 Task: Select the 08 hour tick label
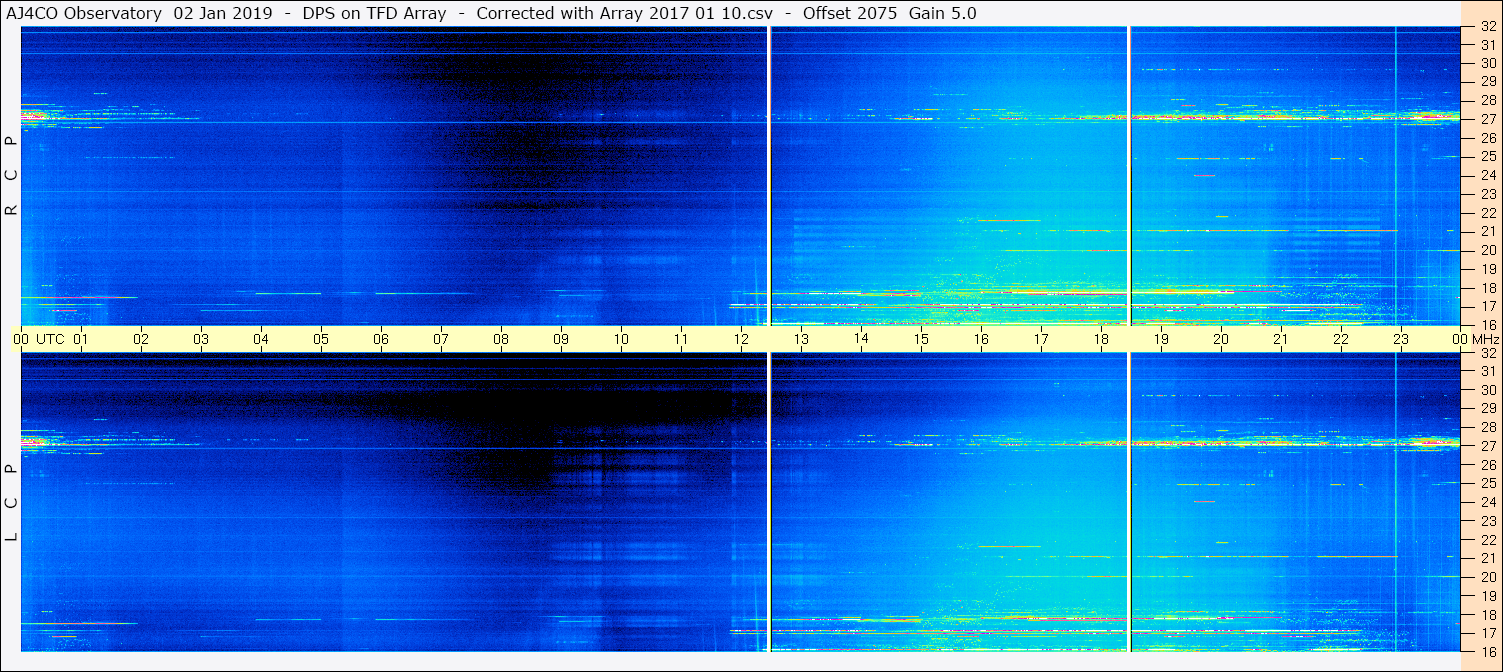(501, 339)
